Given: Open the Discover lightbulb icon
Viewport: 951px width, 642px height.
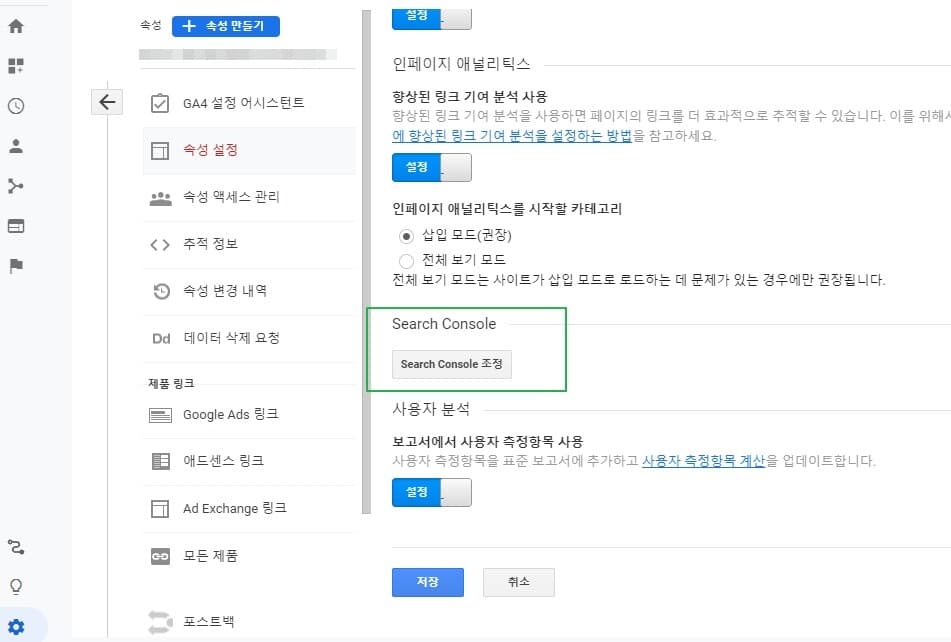Looking at the screenshot, I should 16,586.
